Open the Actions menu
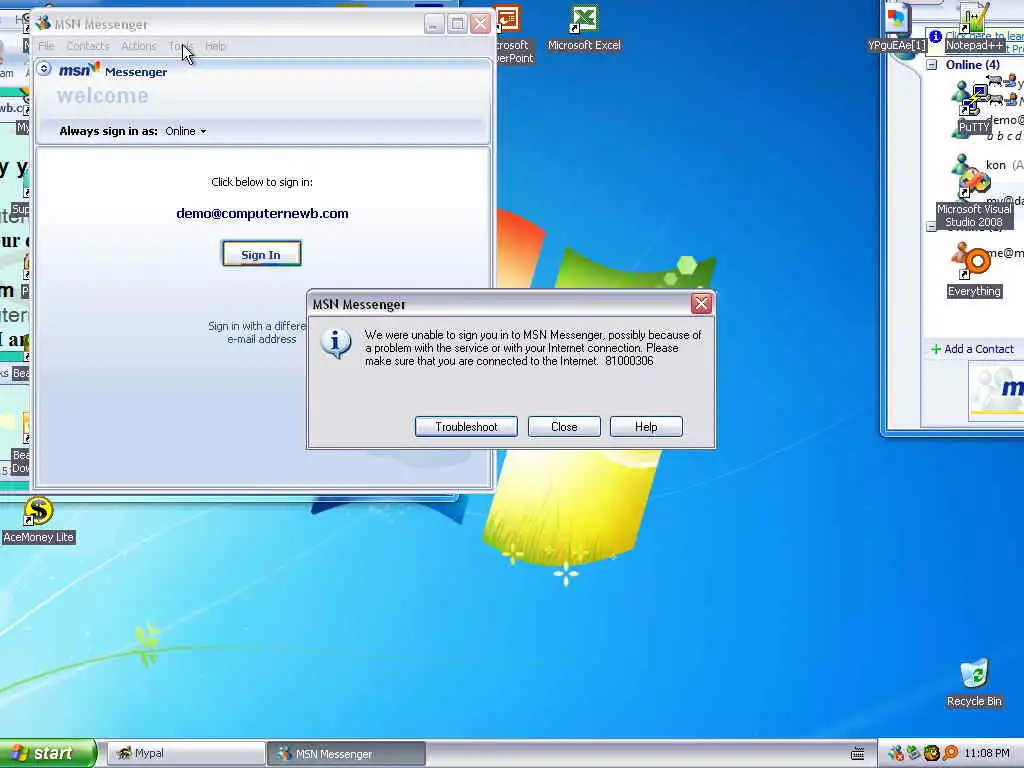Image resolution: width=1024 pixels, height=768 pixels. click(138, 46)
